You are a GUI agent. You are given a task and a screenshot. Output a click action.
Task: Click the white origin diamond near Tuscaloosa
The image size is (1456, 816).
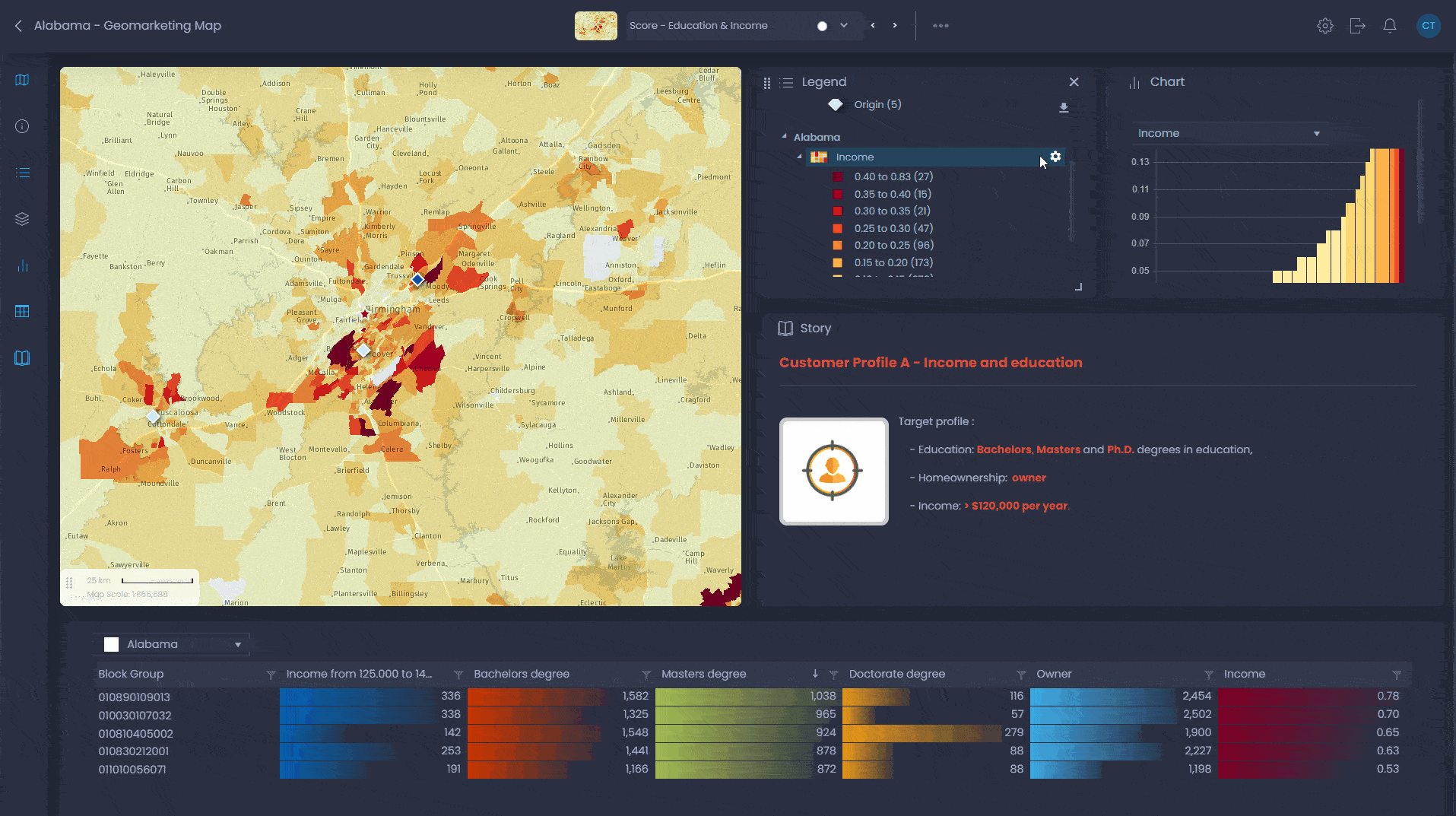(154, 417)
